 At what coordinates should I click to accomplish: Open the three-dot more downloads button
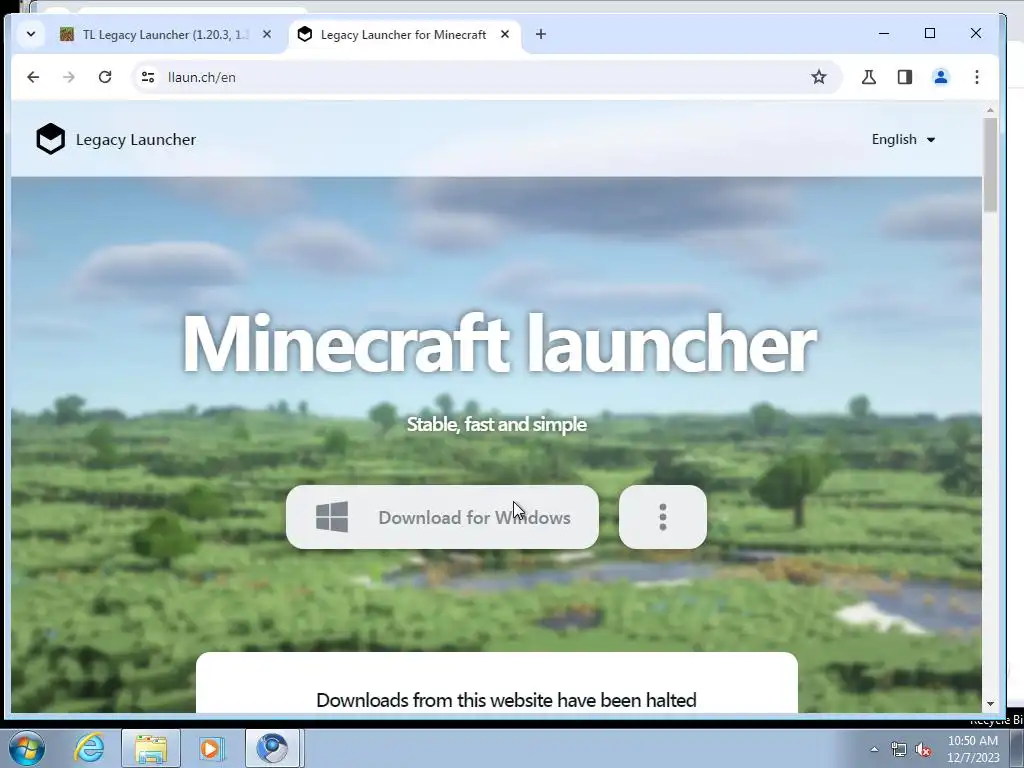[x=662, y=517]
